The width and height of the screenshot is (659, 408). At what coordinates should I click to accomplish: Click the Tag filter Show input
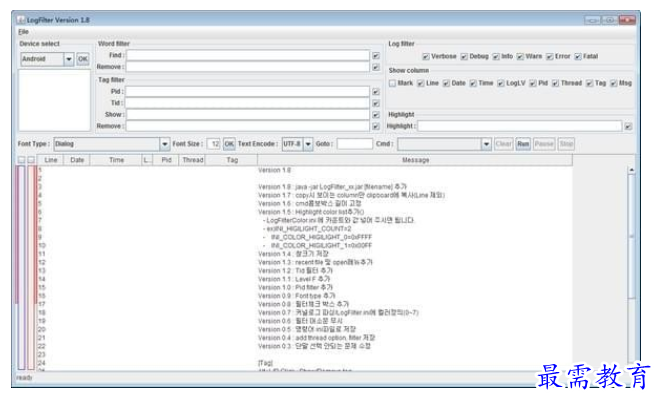(248, 114)
